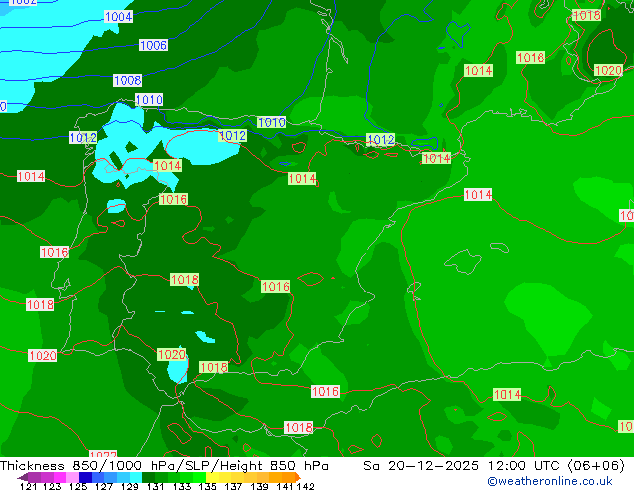The image size is (634, 490).
Task: Click the purple arrow tip of the legend
Action: [x=22, y=477]
